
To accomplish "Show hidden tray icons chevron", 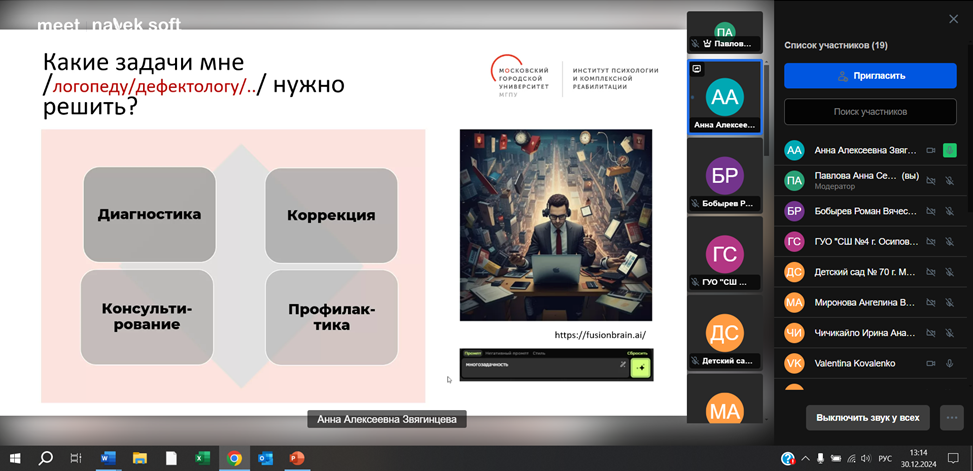I will [x=805, y=458].
